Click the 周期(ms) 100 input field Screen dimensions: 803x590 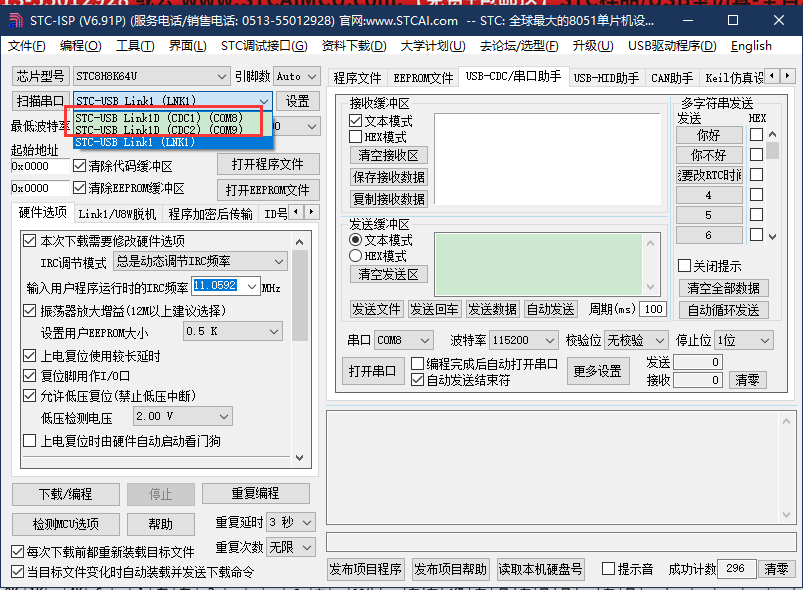click(653, 309)
